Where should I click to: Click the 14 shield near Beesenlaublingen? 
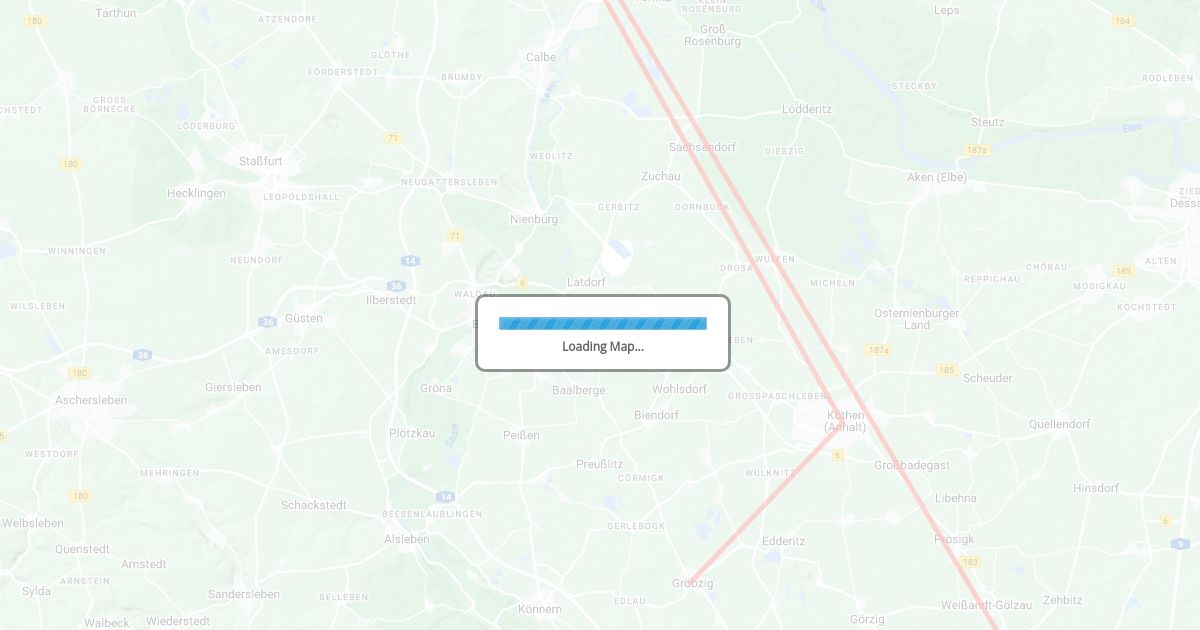(446, 497)
